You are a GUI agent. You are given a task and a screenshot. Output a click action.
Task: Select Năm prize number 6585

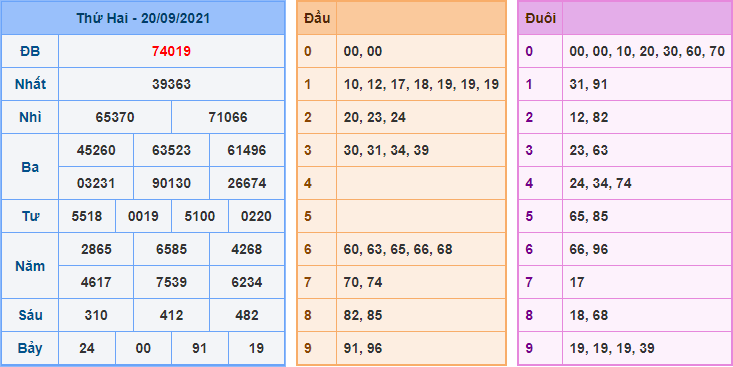[x=171, y=249]
